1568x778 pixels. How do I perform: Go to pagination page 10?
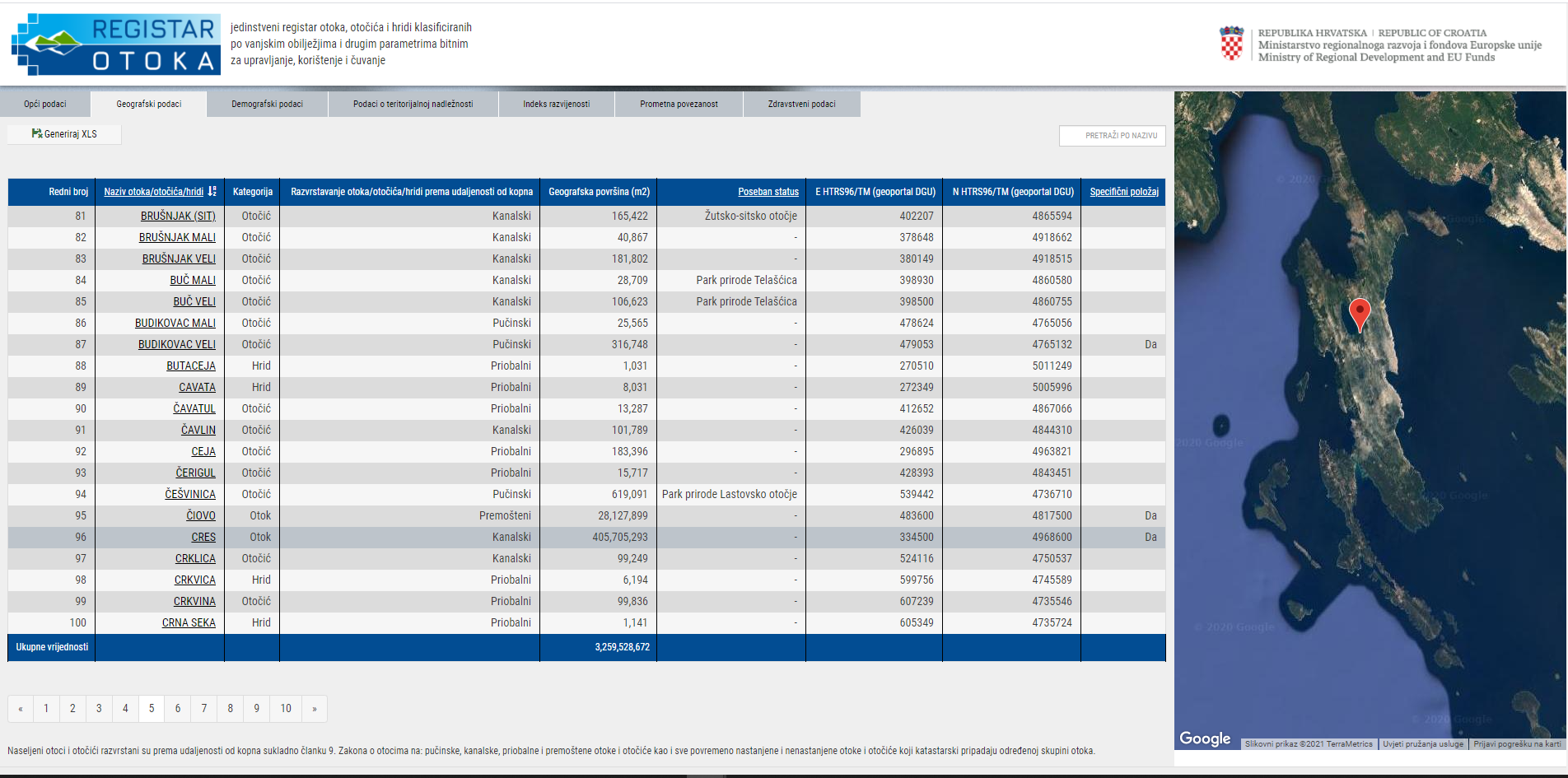click(x=286, y=709)
